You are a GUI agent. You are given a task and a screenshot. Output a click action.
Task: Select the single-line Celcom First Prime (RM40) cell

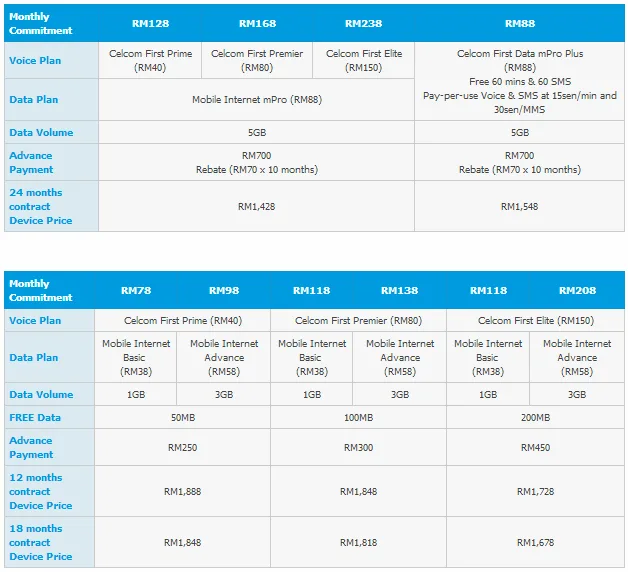[183, 320]
